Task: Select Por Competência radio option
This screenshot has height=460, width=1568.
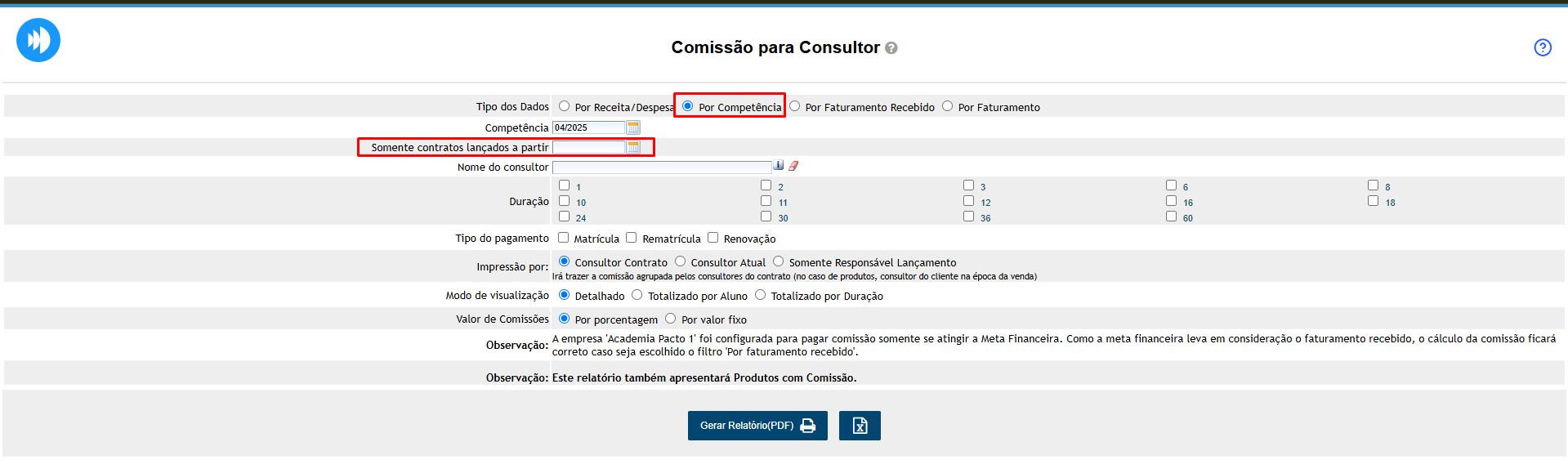Action: pyautogui.click(x=688, y=106)
